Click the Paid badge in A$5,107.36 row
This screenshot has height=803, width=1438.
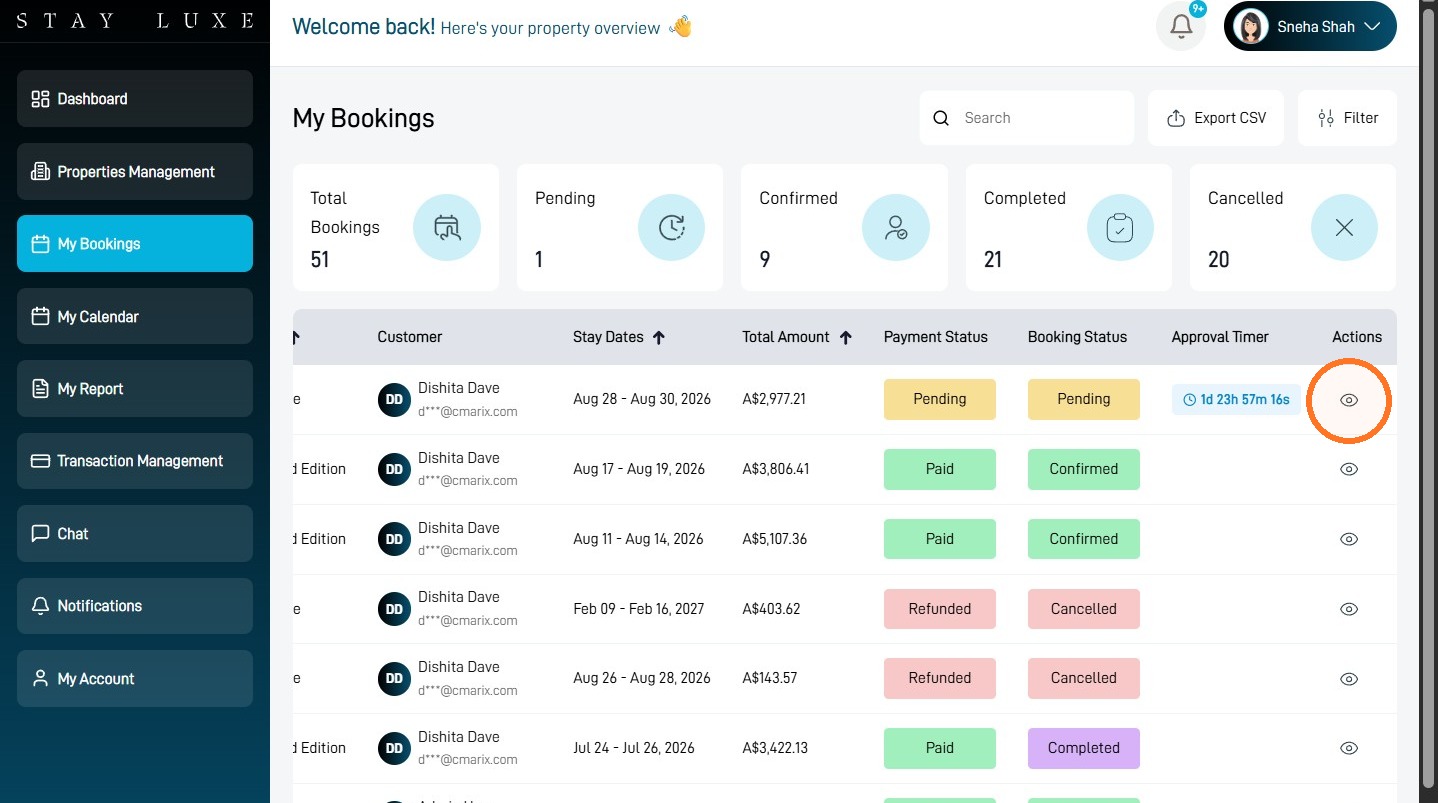[940, 539]
